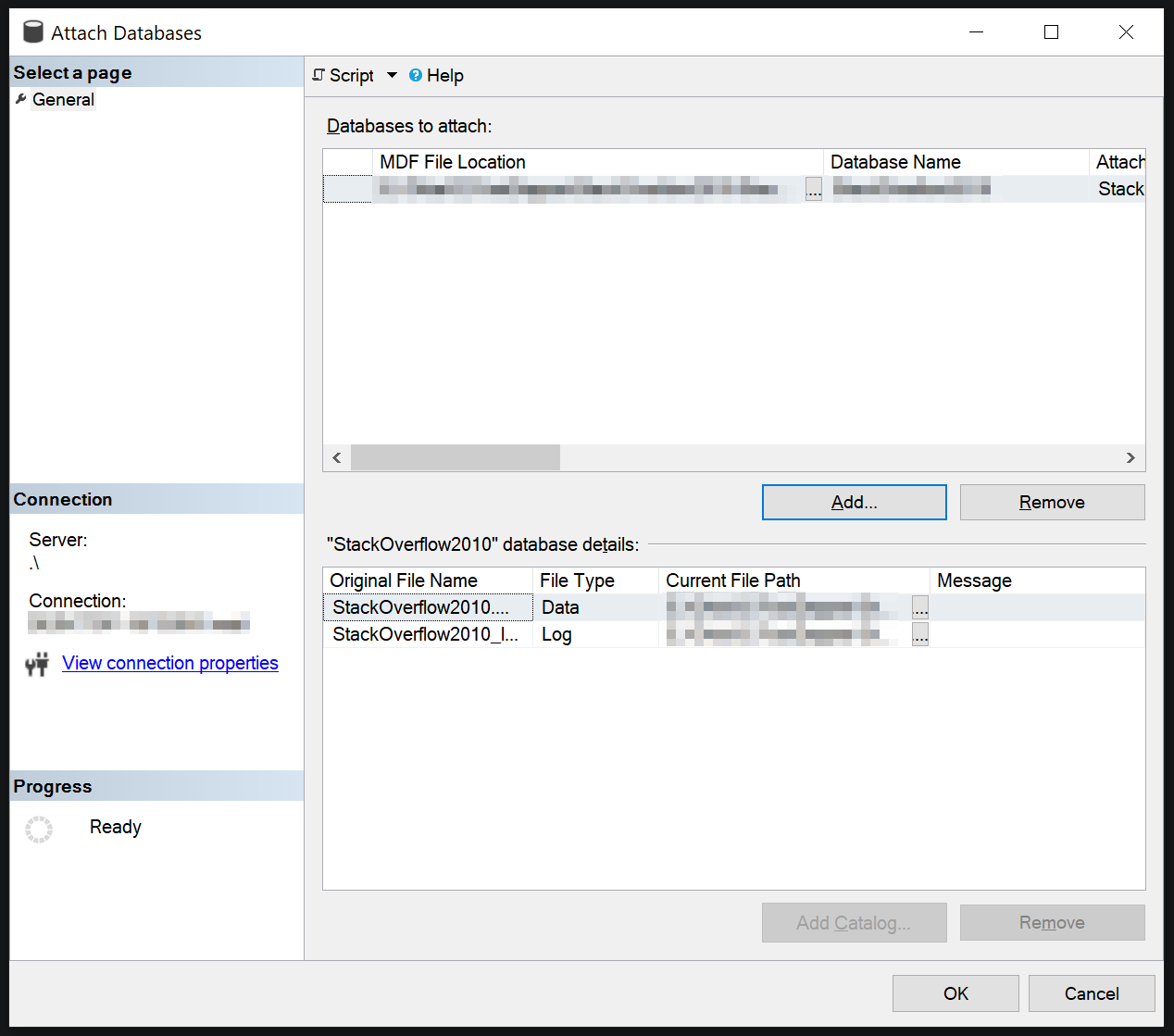The image size is (1174, 1036).
Task: Cancel the Attach Databases dialog
Action: pyautogui.click(x=1091, y=993)
